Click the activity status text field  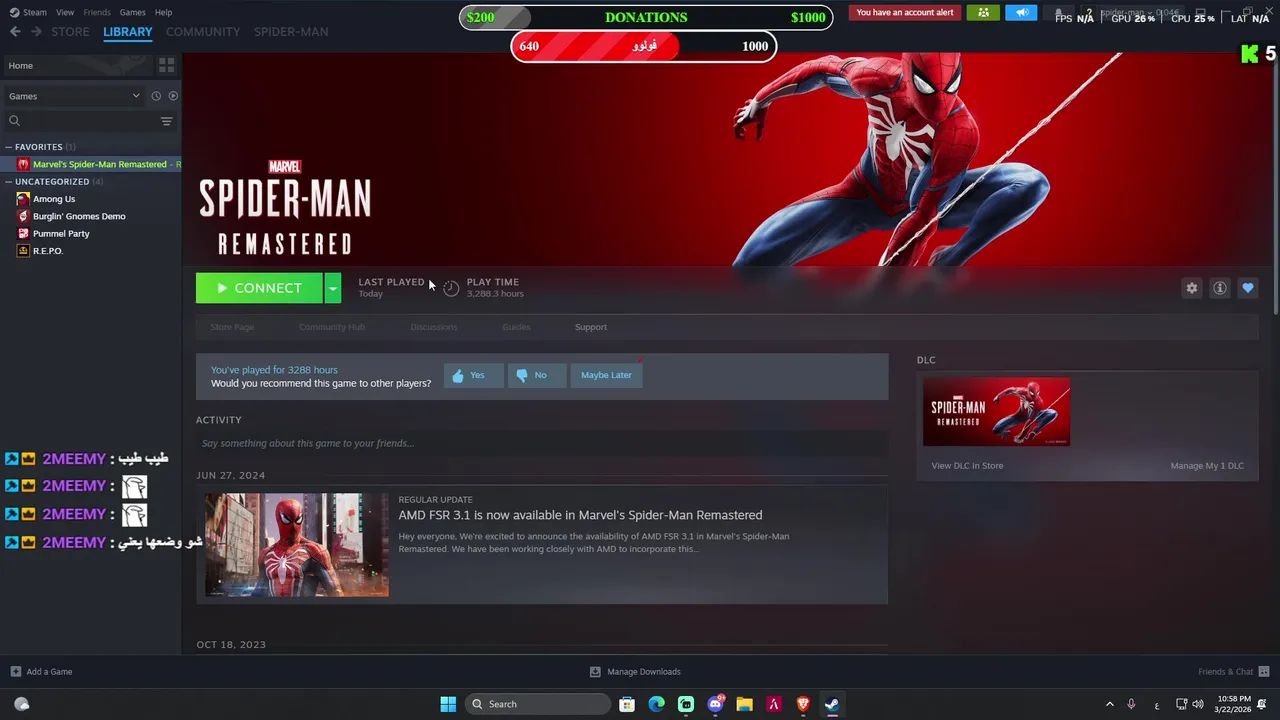point(541,443)
